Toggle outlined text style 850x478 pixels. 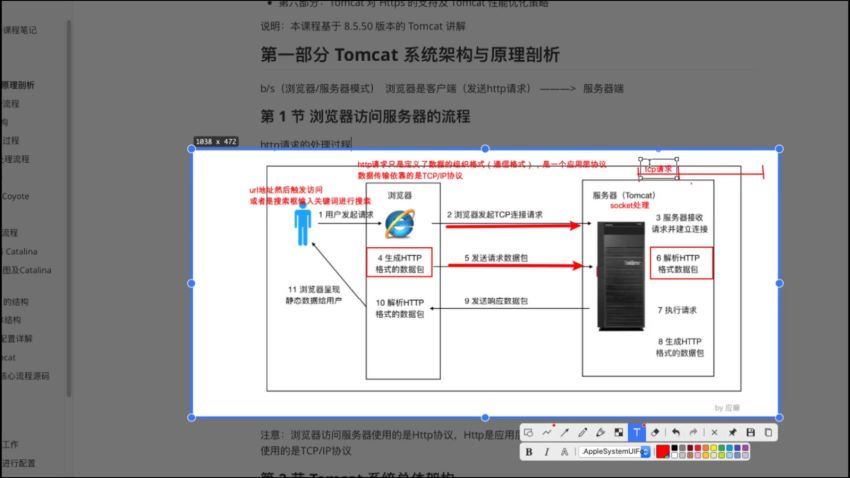[x=564, y=452]
